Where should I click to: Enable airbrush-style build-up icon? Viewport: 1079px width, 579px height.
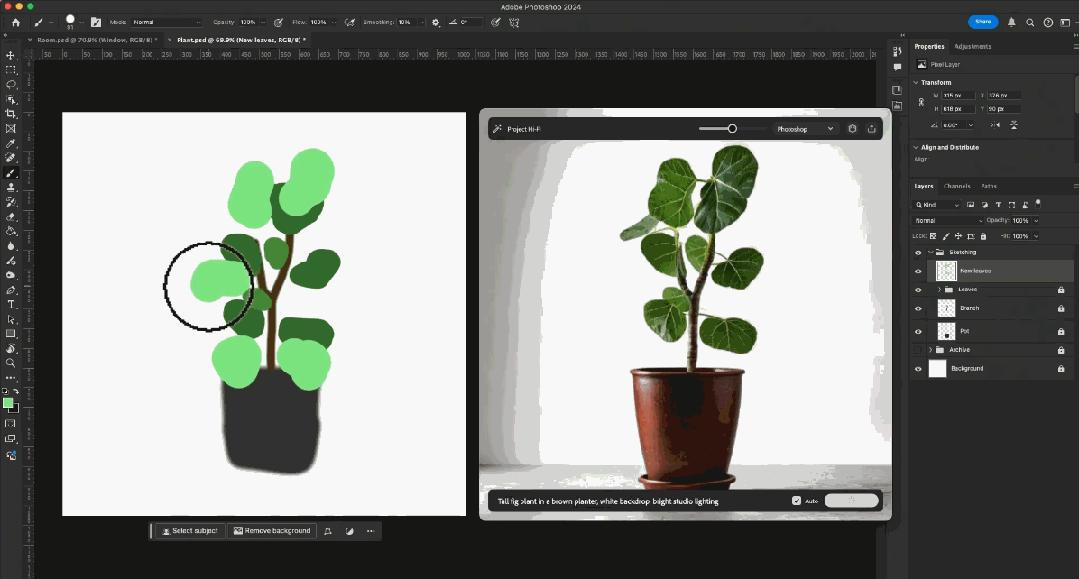[x=350, y=22]
